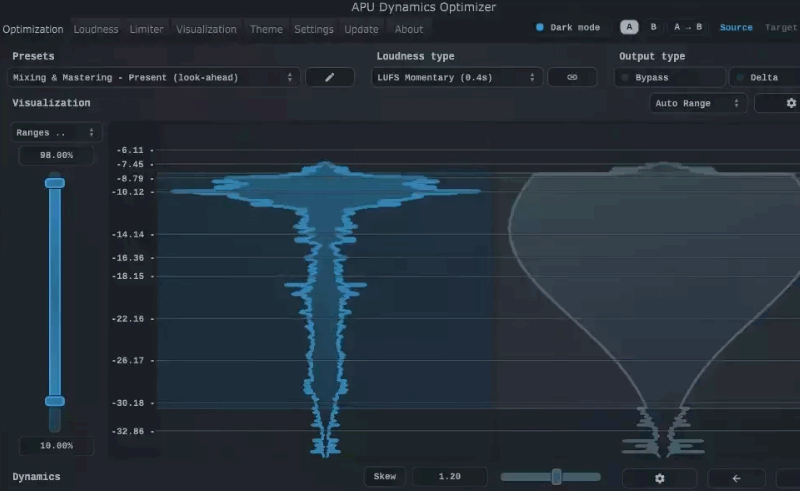Click the Skew value field 1.20
This screenshot has width=800, height=491.
point(449,476)
